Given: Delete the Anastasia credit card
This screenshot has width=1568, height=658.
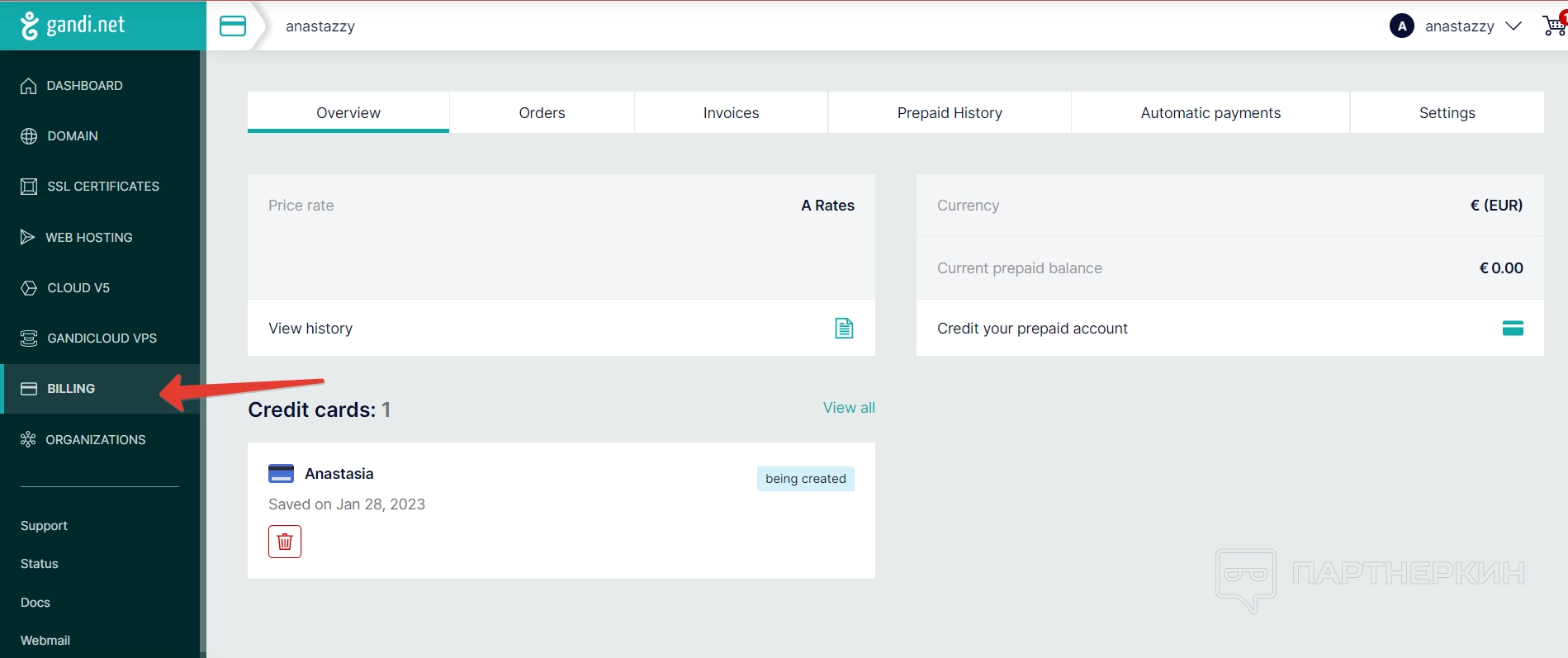Looking at the screenshot, I should pyautogui.click(x=285, y=542).
